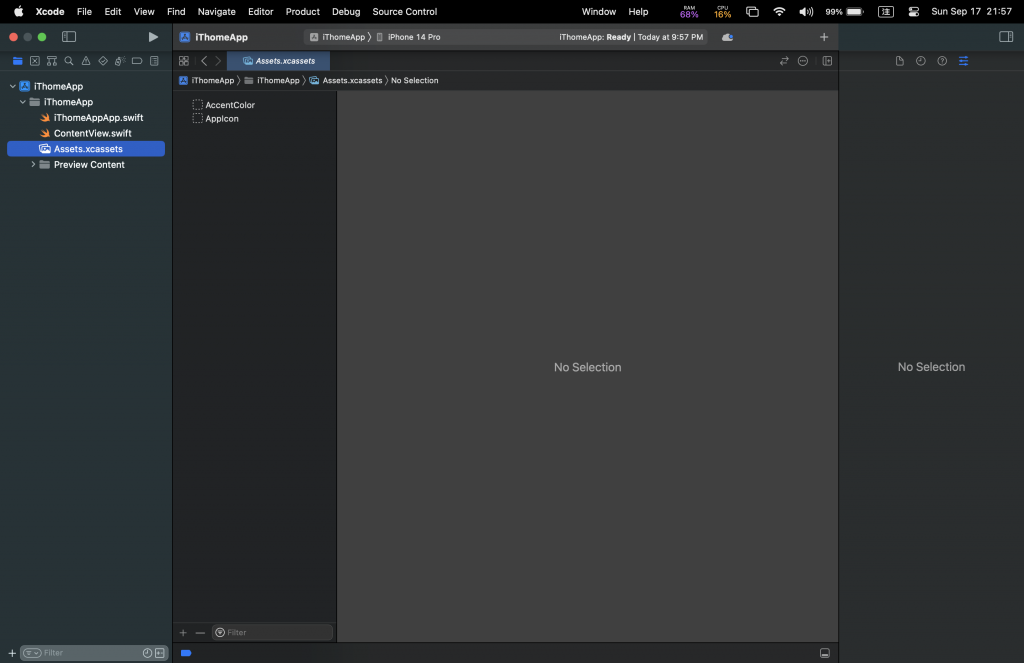Show the Attributes inspector
Image resolution: width=1024 pixels, height=663 pixels.
(963, 61)
